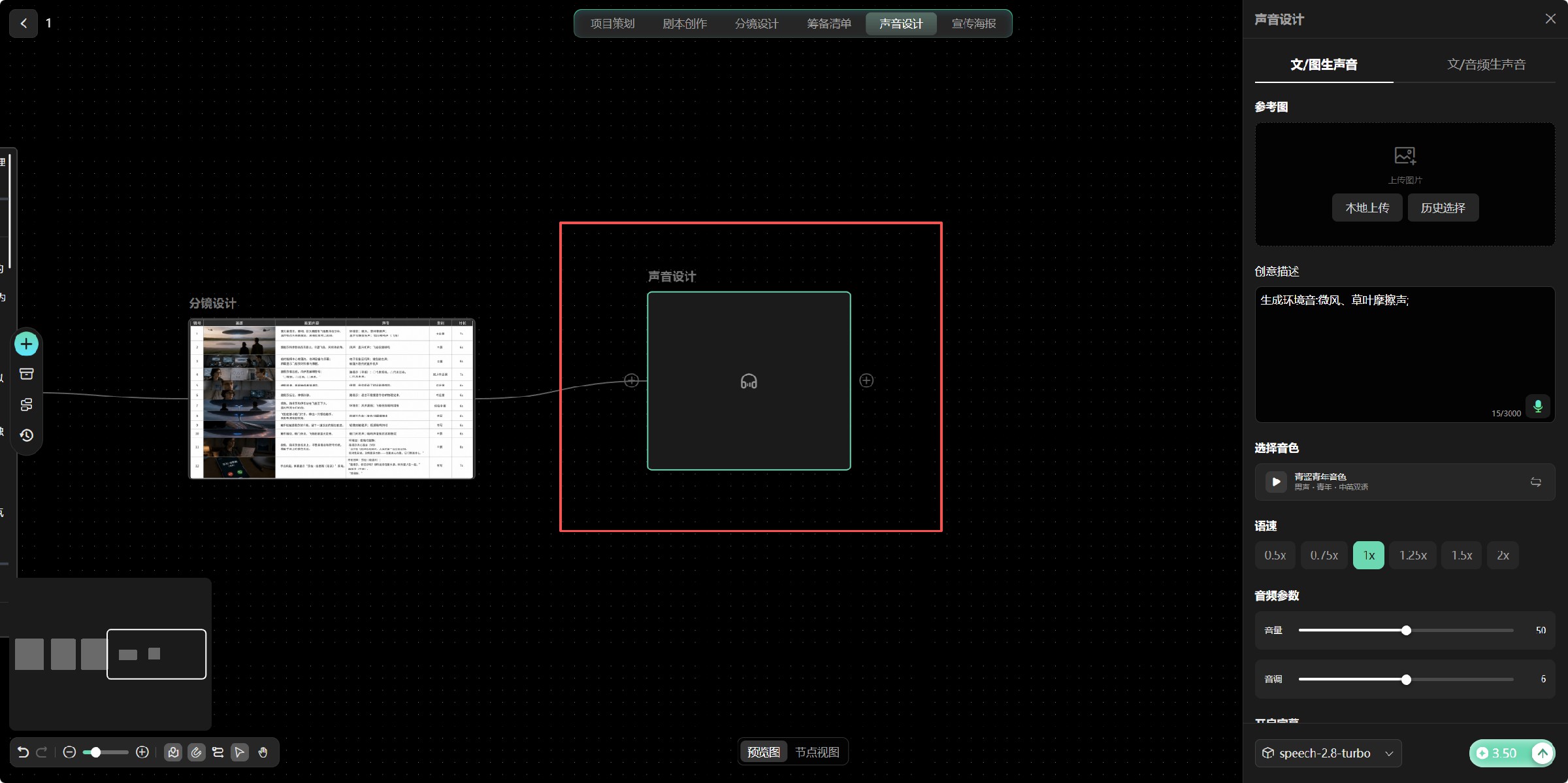
Task: Open the speech-2.8-turbo model dropdown
Action: click(x=1328, y=753)
